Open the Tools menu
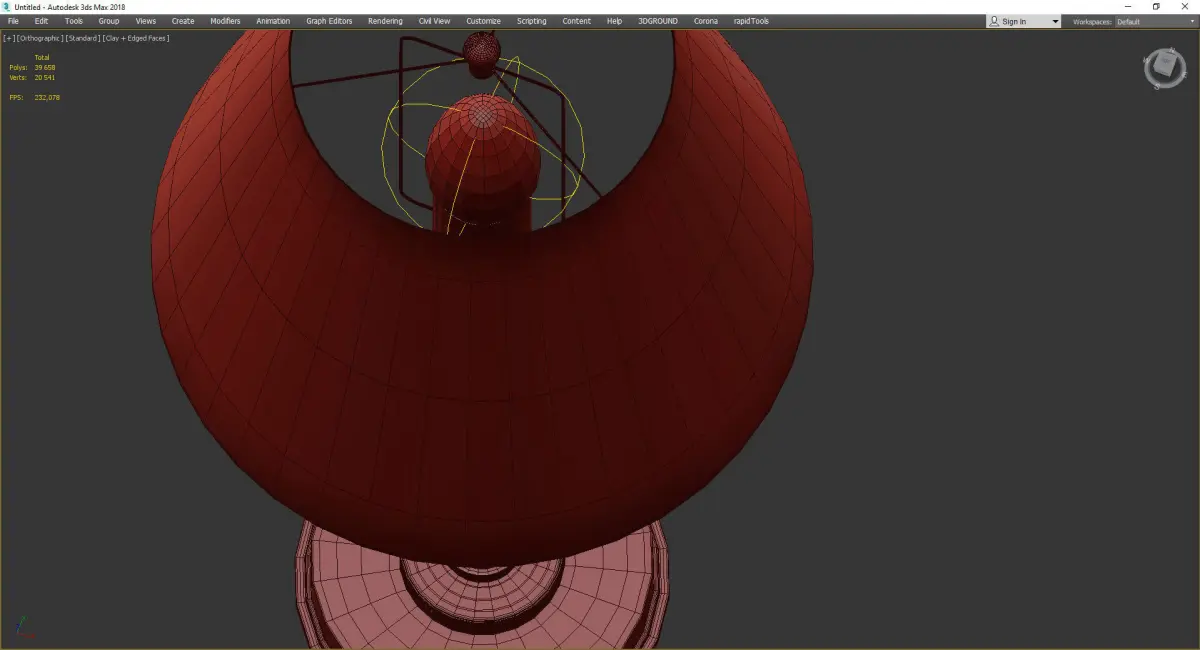This screenshot has height=650, width=1200. [x=74, y=21]
